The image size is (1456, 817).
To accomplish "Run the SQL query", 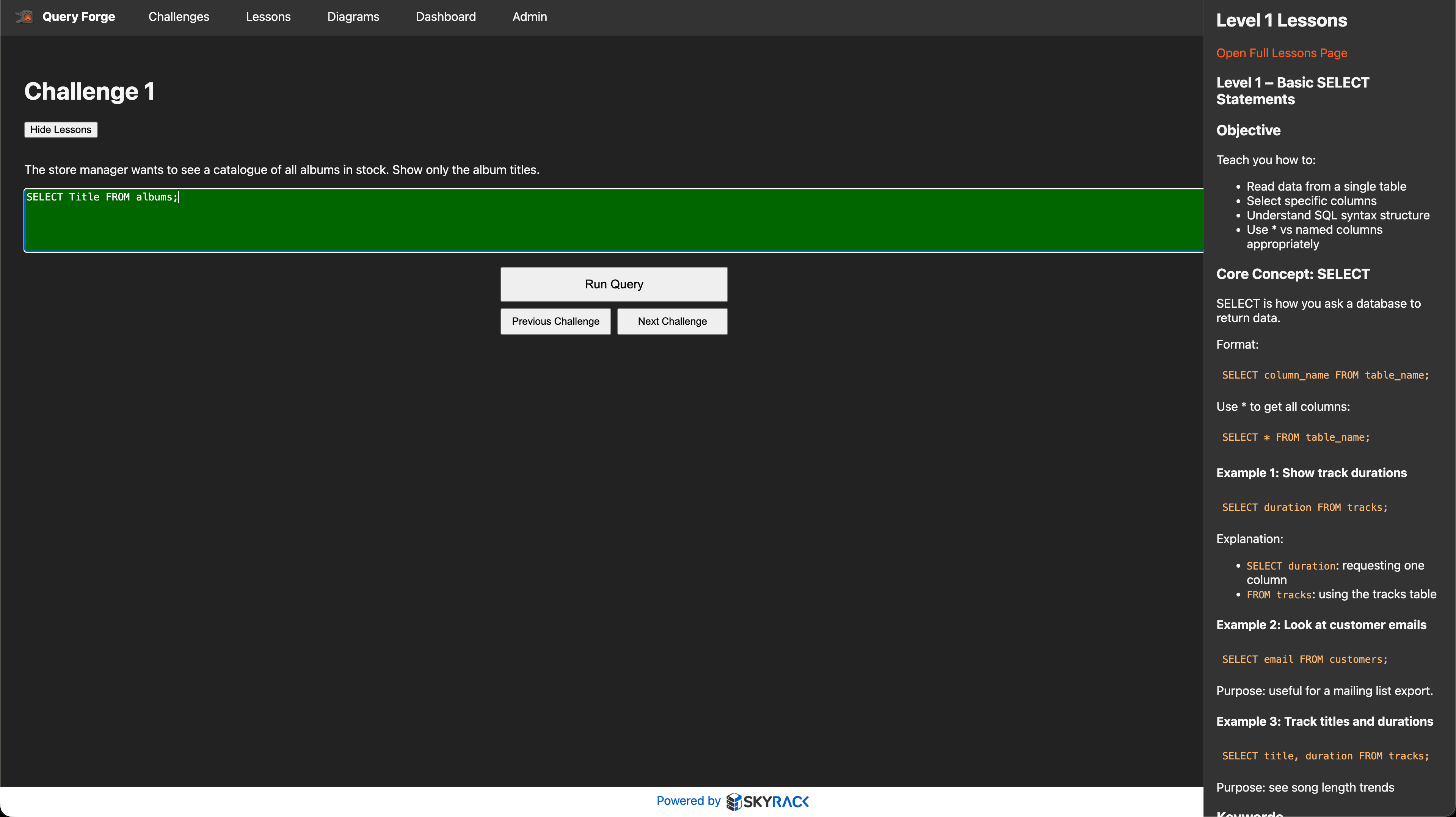I will point(614,284).
